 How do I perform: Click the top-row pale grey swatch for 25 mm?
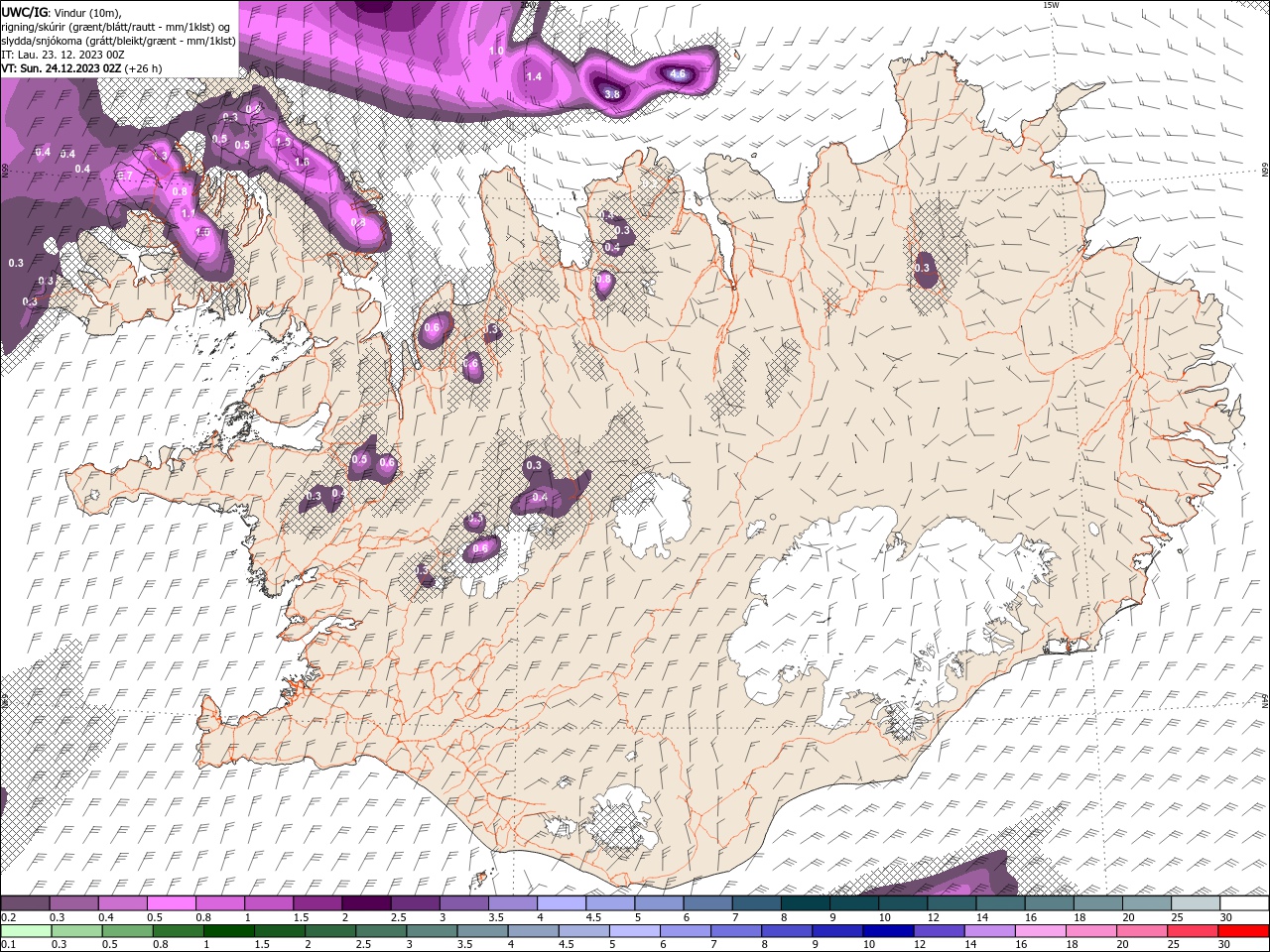click(x=1194, y=903)
